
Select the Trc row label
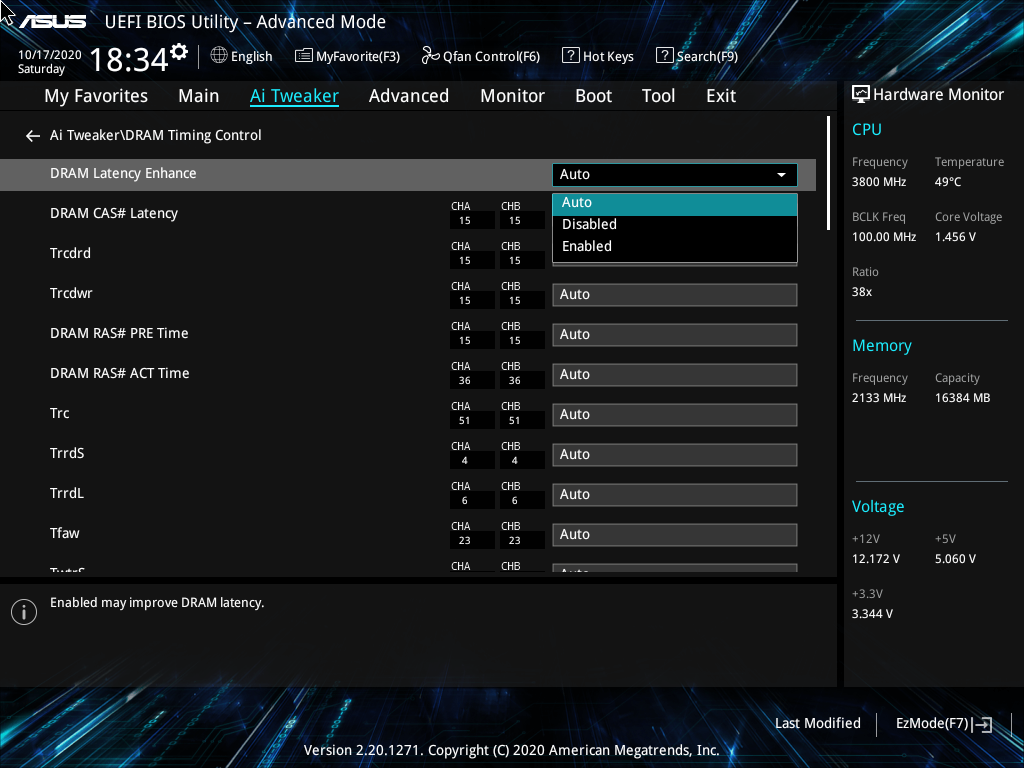(x=59, y=413)
